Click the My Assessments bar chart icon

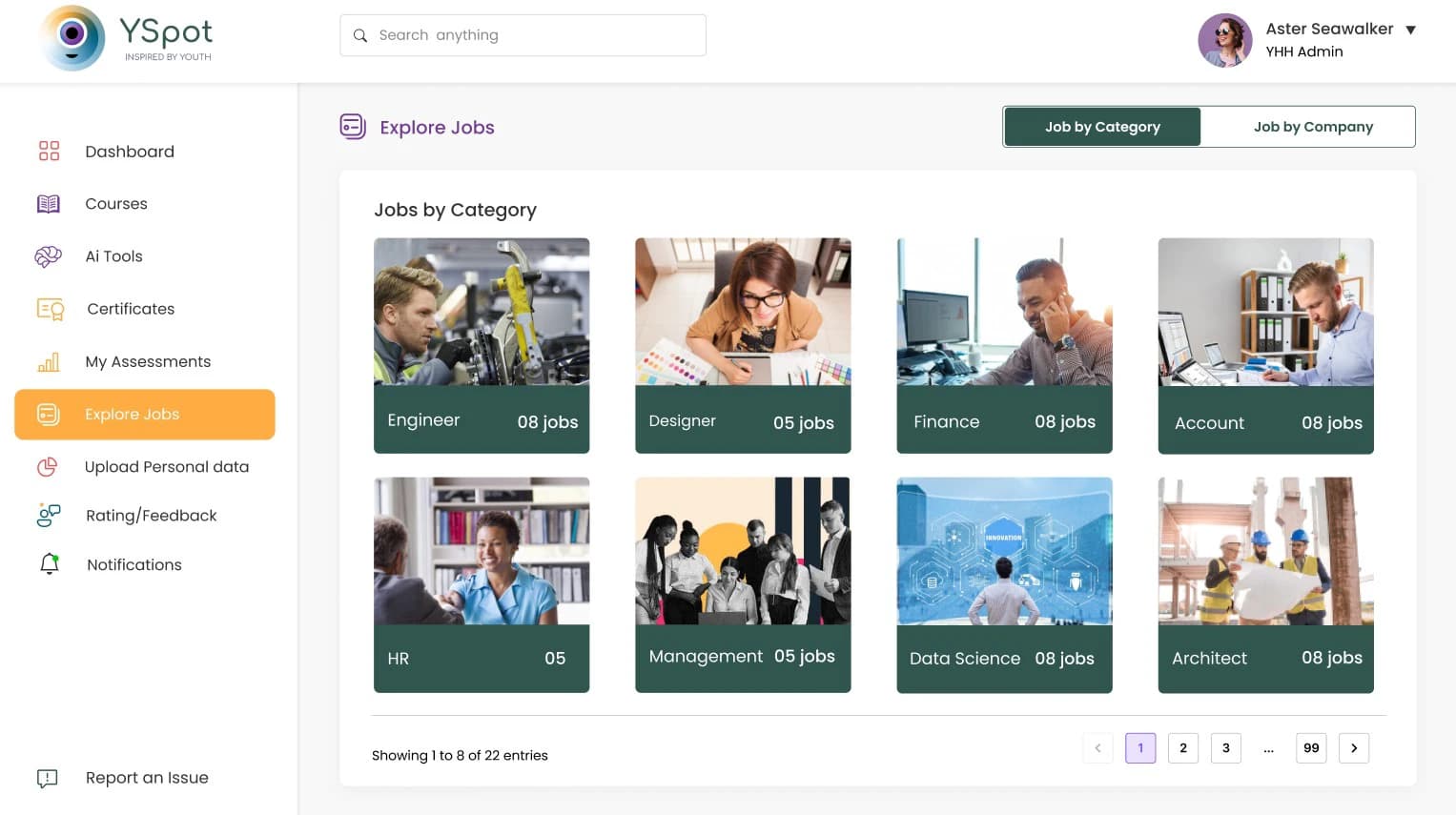49,362
